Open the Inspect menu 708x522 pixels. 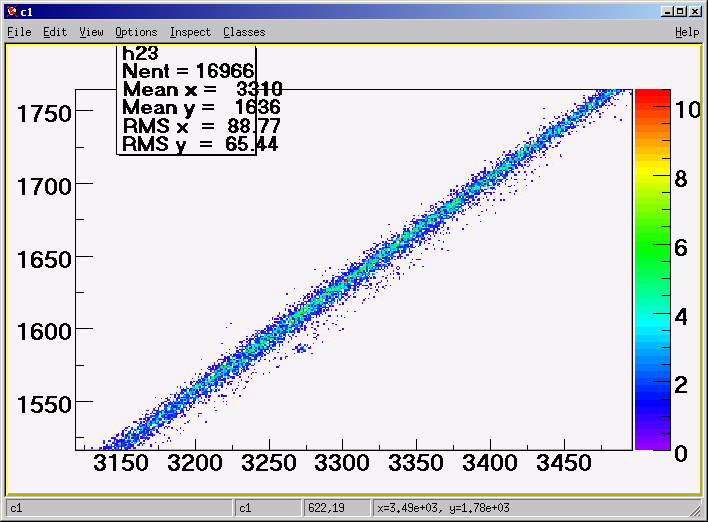[190, 32]
